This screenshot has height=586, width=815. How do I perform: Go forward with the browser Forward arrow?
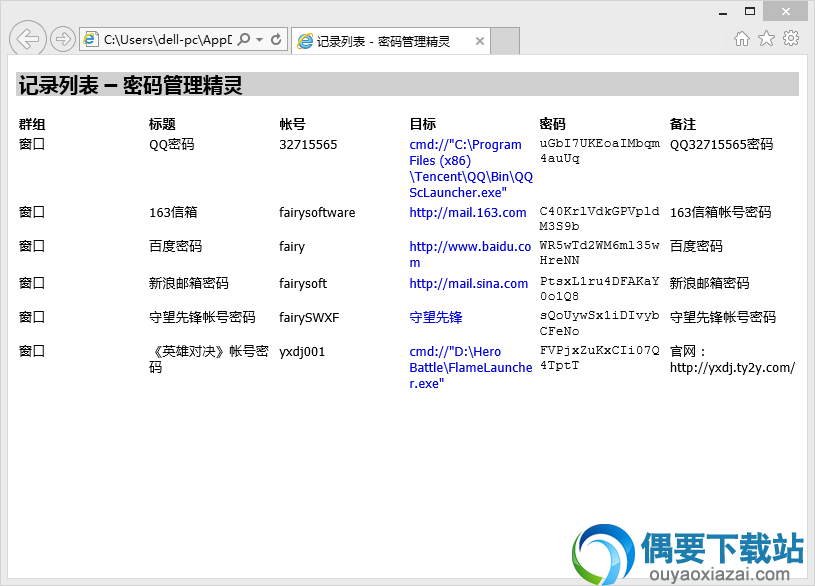63,39
